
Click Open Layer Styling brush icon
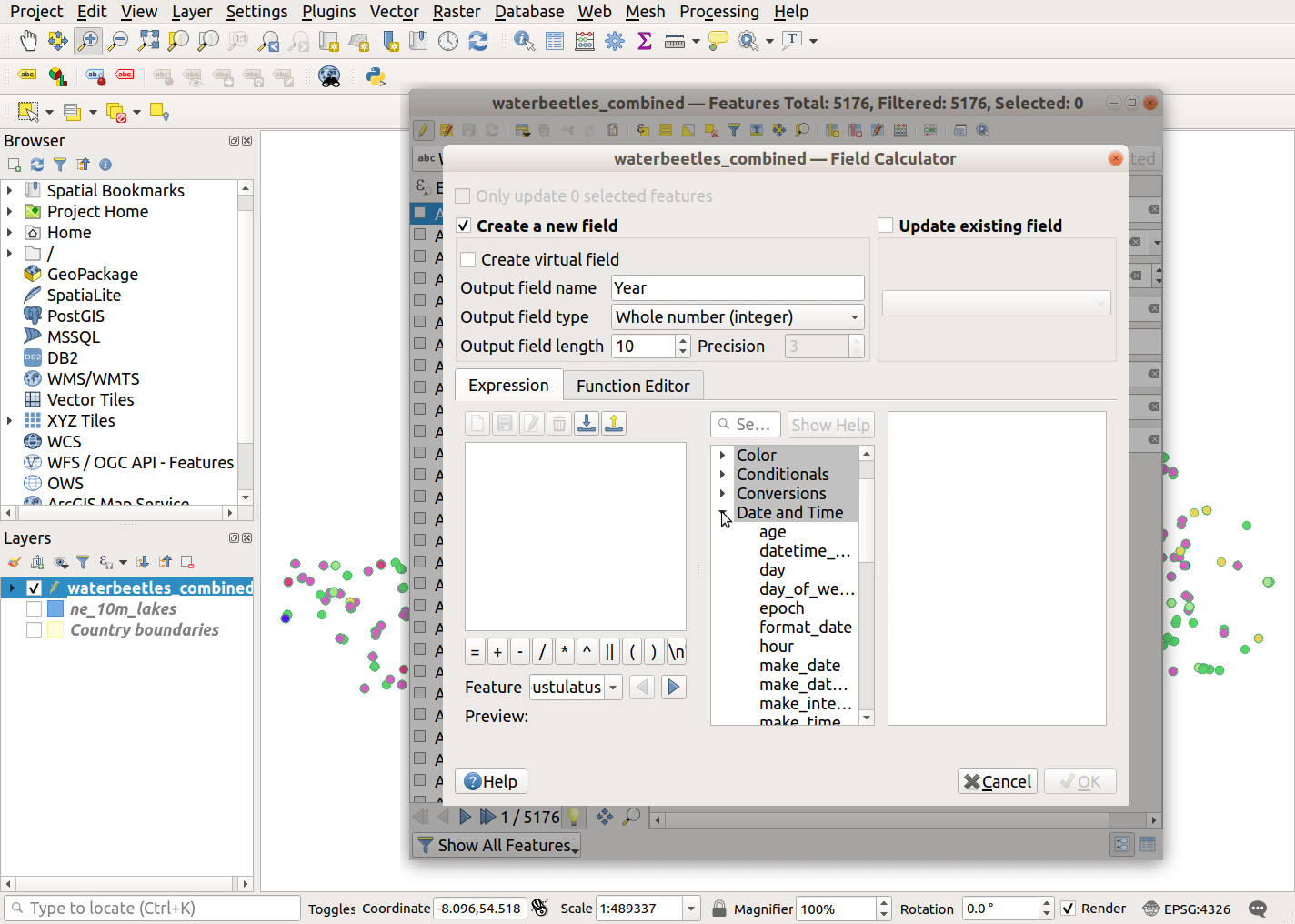click(x=15, y=562)
